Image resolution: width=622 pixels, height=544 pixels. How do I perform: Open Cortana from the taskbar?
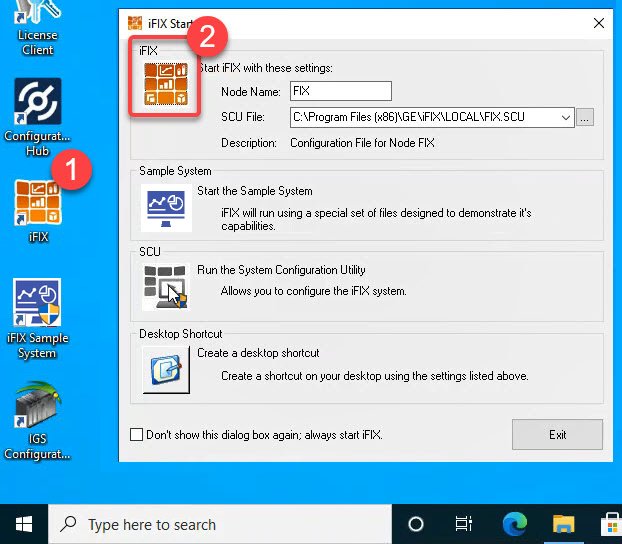tap(416, 524)
